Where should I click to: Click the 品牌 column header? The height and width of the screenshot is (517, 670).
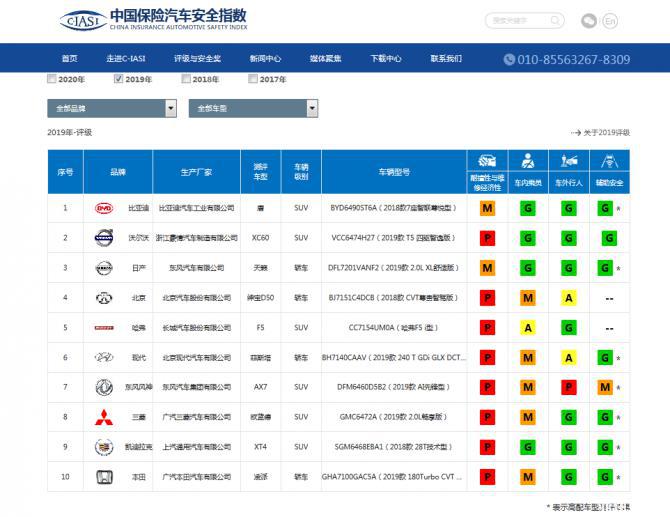click(x=118, y=172)
